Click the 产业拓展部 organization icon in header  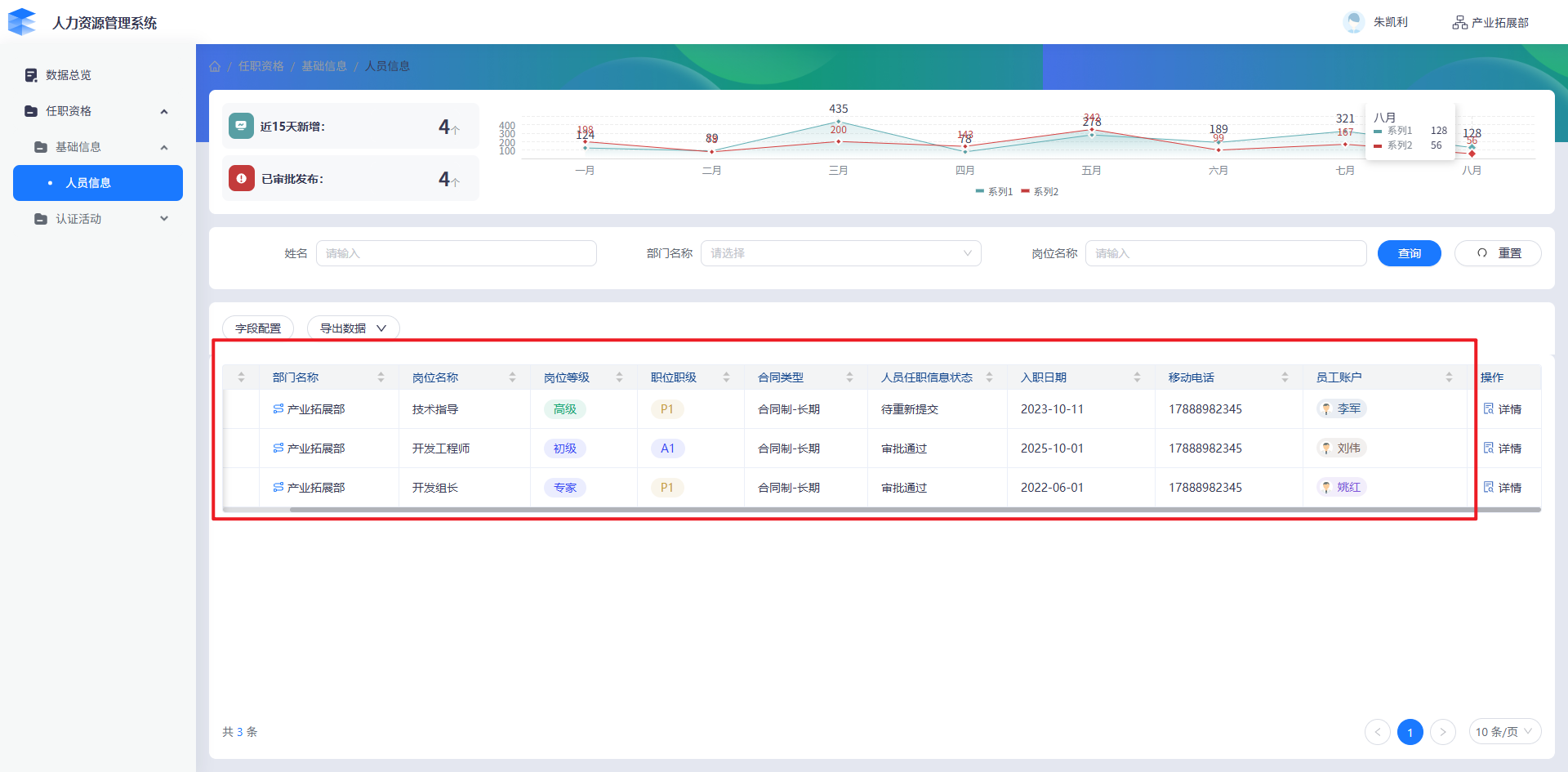(1459, 23)
